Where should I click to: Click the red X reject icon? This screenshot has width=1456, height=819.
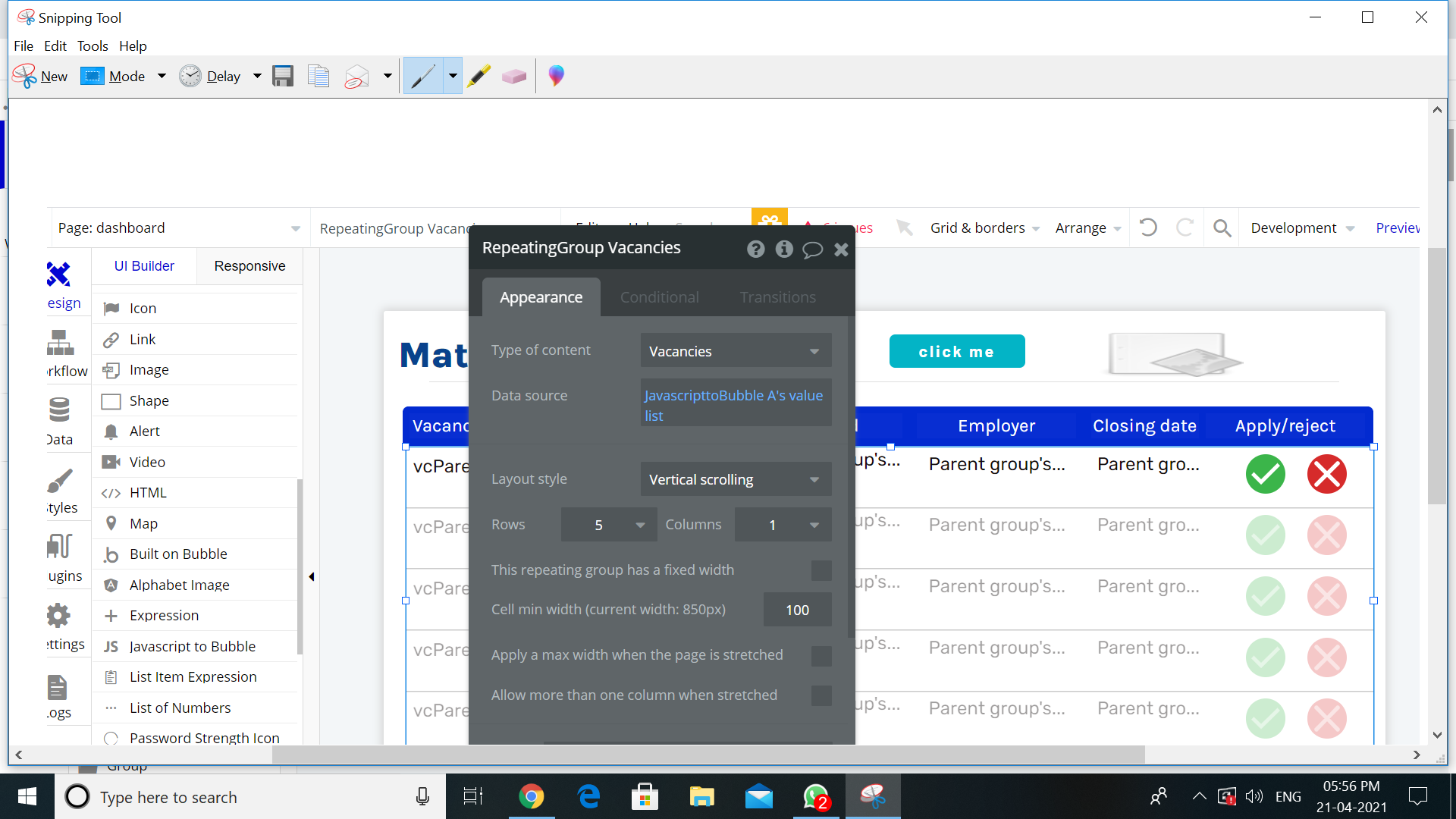click(x=1326, y=475)
